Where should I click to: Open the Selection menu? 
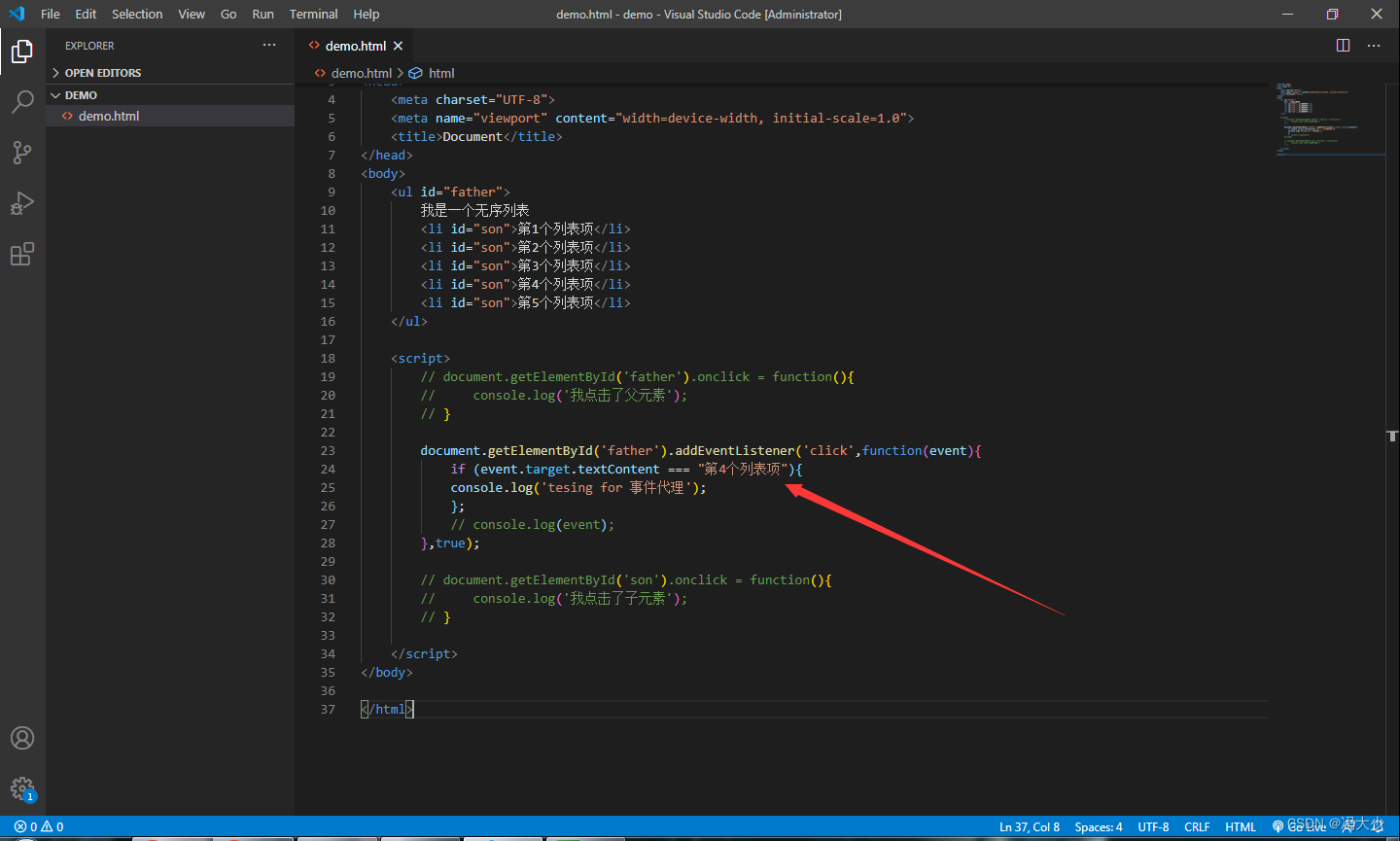[x=137, y=14]
